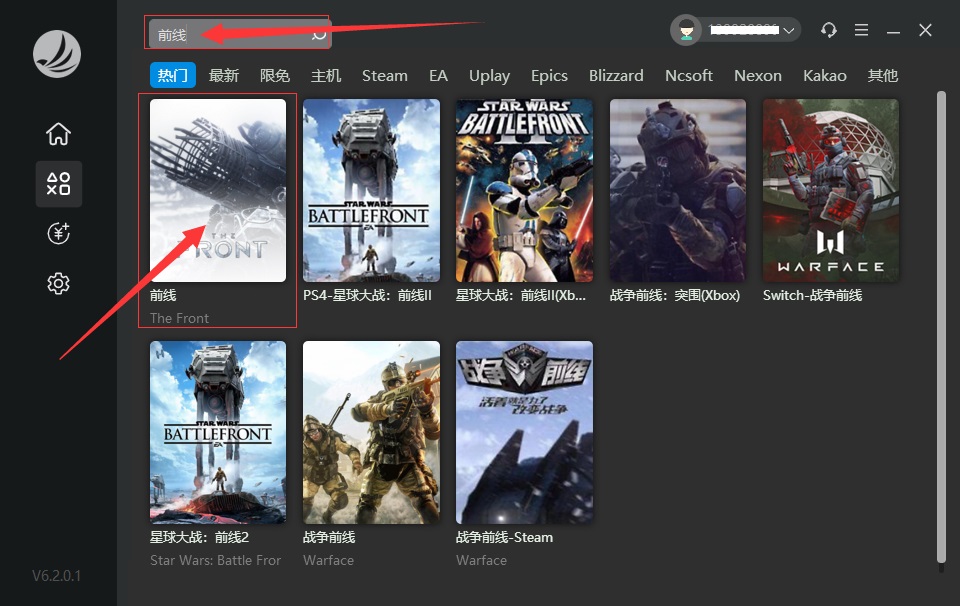960x606 pixels.
Task: Open the home page from the sidebar
Action: coord(58,133)
